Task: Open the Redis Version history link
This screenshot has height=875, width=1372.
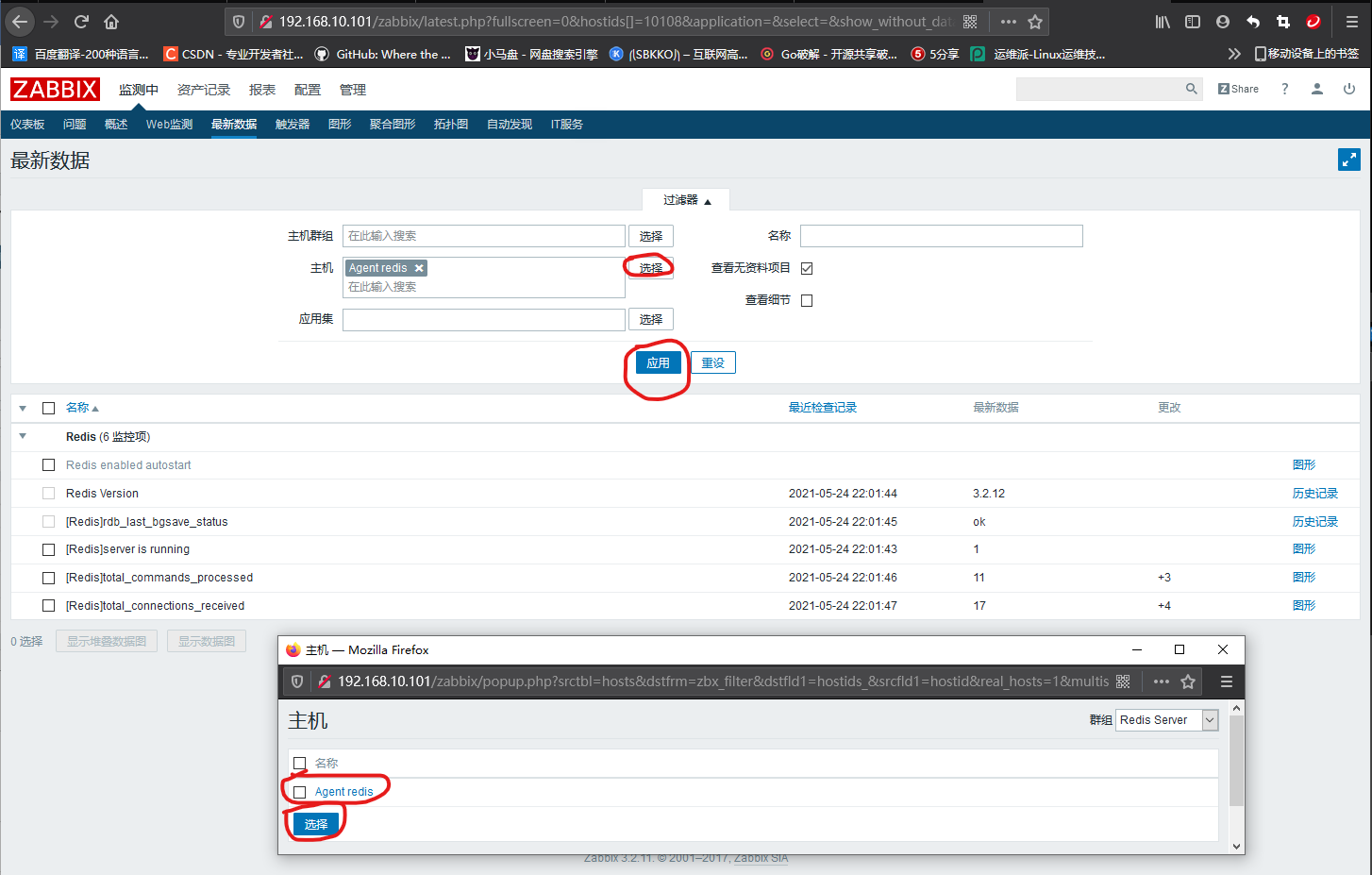Action: click(x=1315, y=493)
